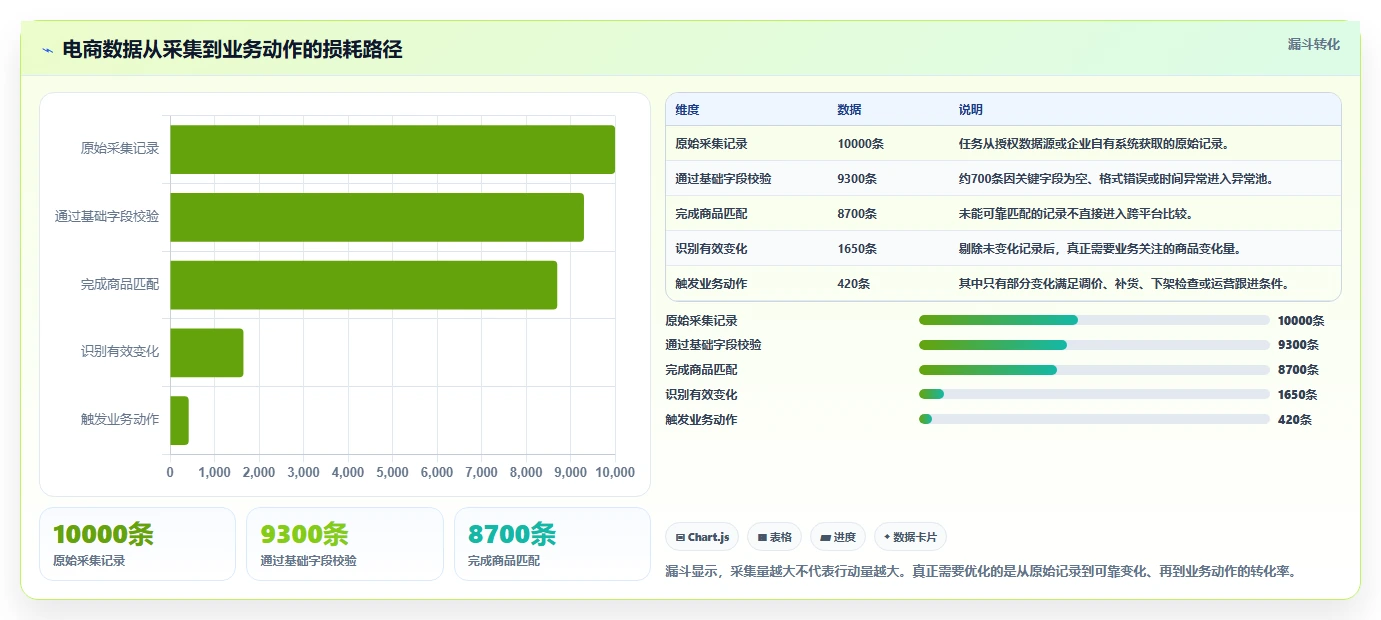Select the 进度 chip

838,537
